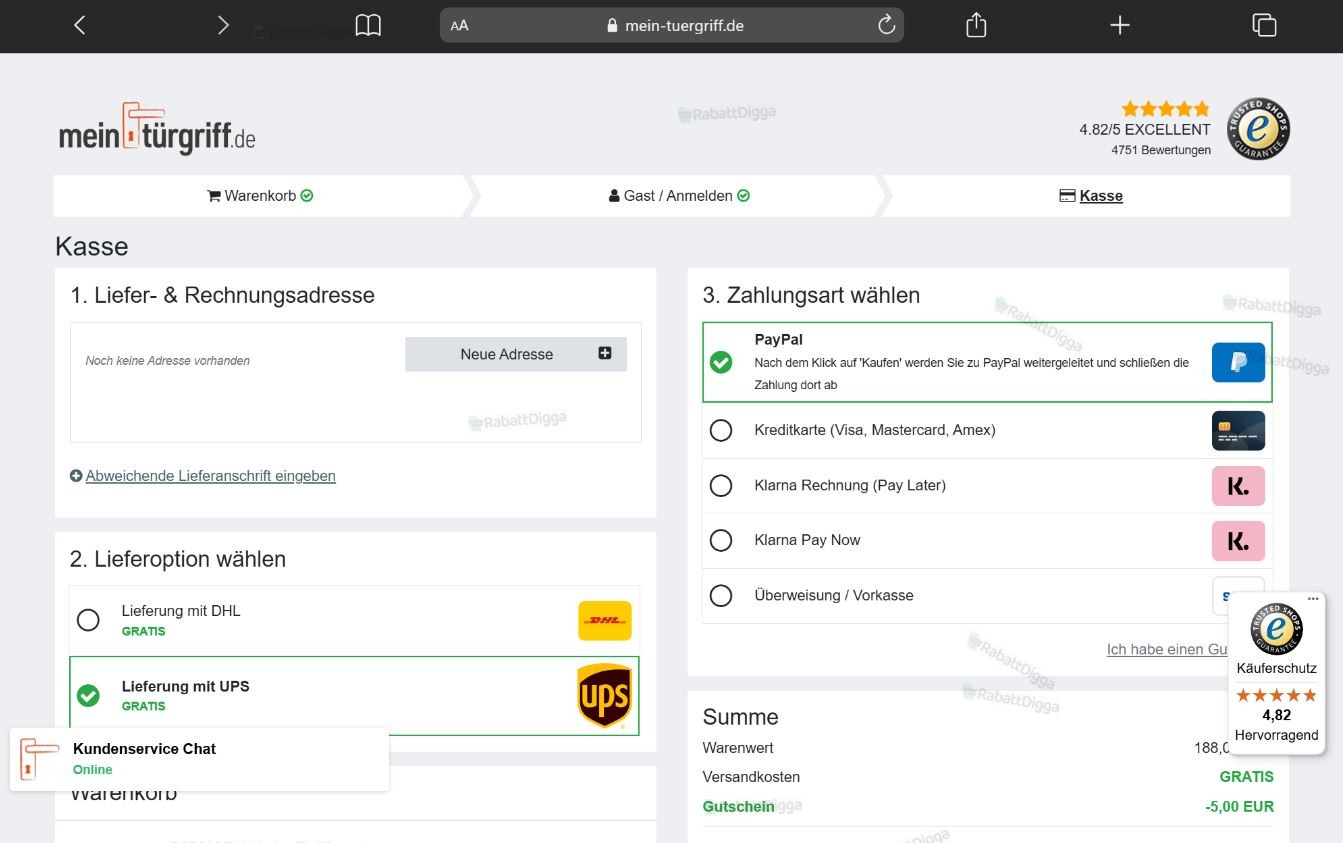Choose Klarna Pay Now radio button
1343x843 pixels.
[x=721, y=541]
